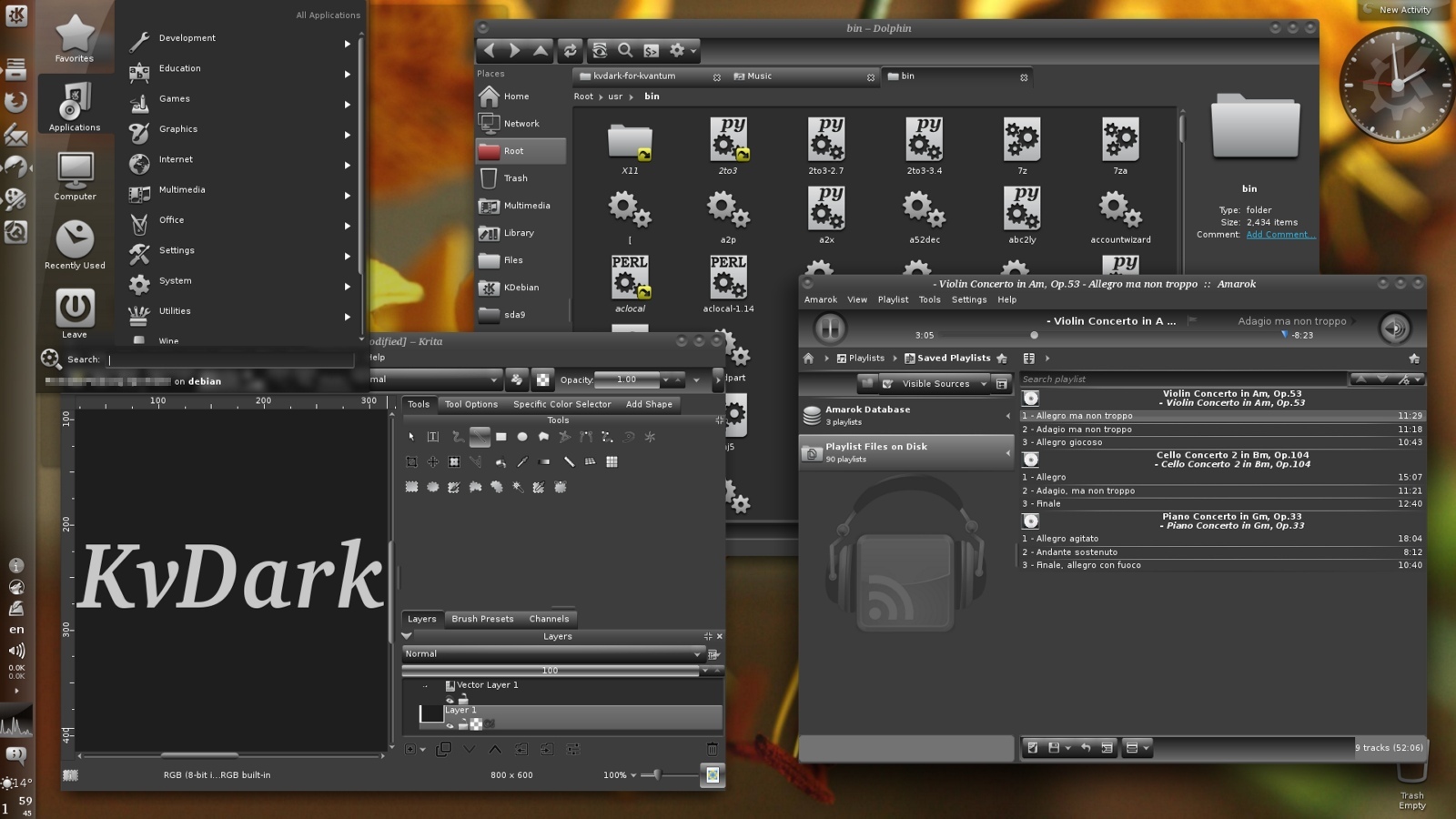
Task: Move layer up with the up arrow icon
Action: pos(495,749)
